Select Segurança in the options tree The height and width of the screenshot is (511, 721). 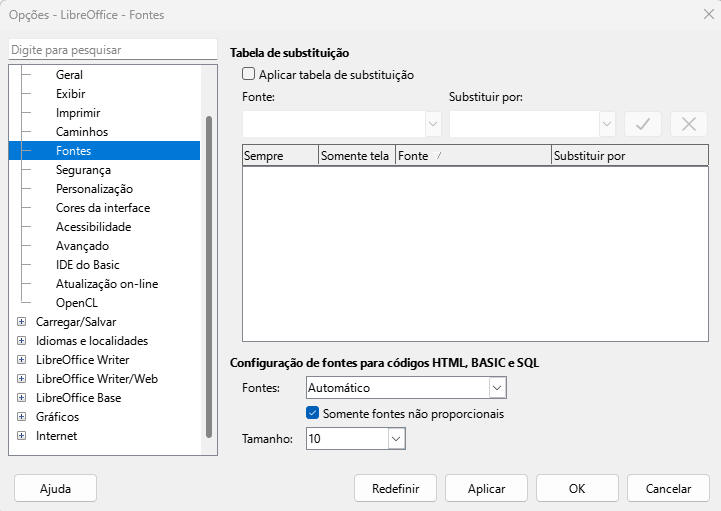pyautogui.click(x=83, y=170)
